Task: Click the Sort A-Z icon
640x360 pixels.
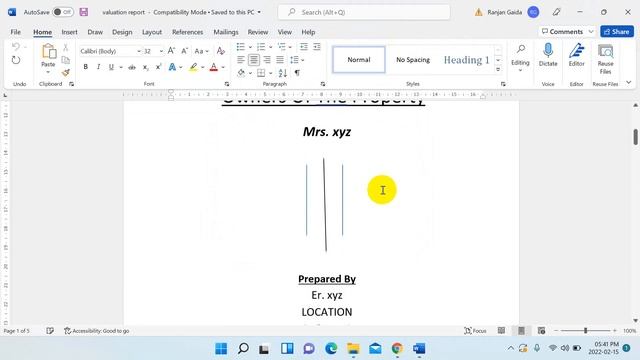Action: pyautogui.click(x=282, y=73)
